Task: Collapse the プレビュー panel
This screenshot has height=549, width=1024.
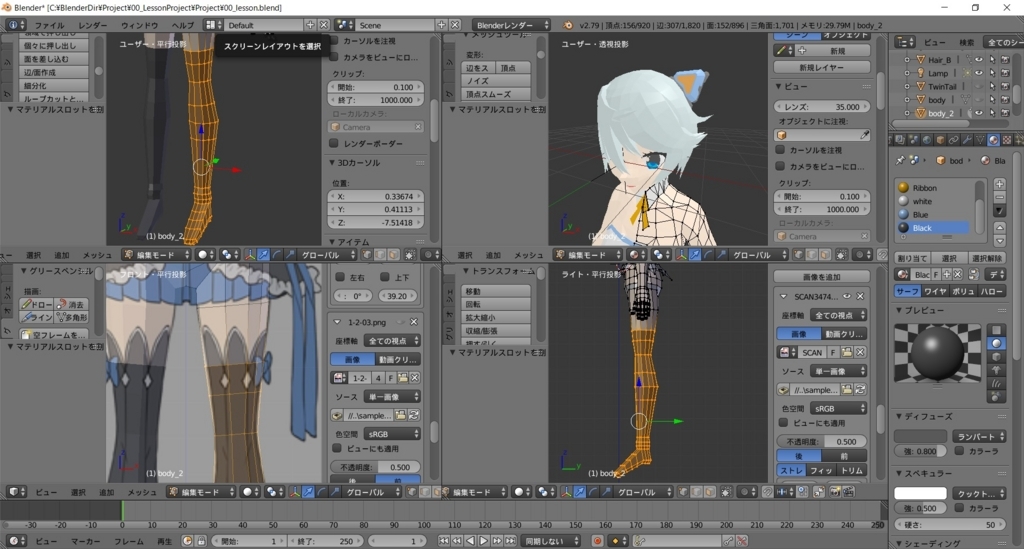Action: [899, 310]
